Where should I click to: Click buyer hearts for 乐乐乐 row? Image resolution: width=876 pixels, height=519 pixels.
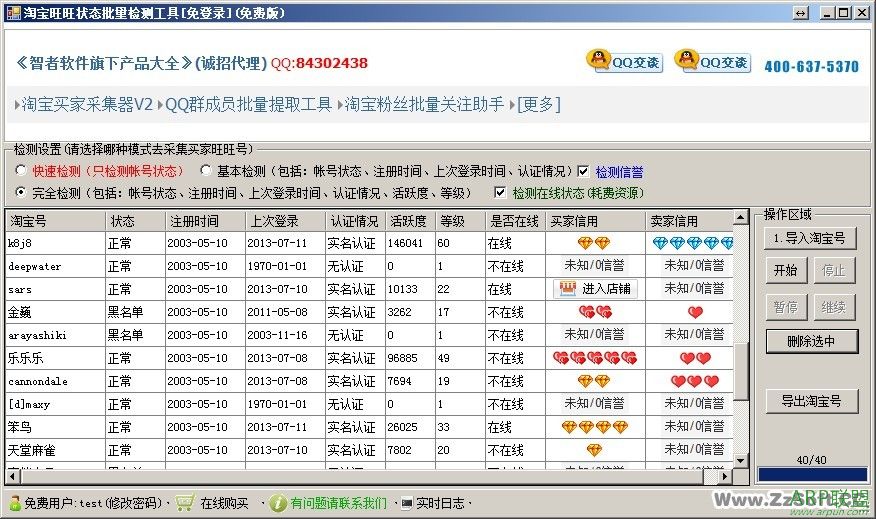(595, 358)
